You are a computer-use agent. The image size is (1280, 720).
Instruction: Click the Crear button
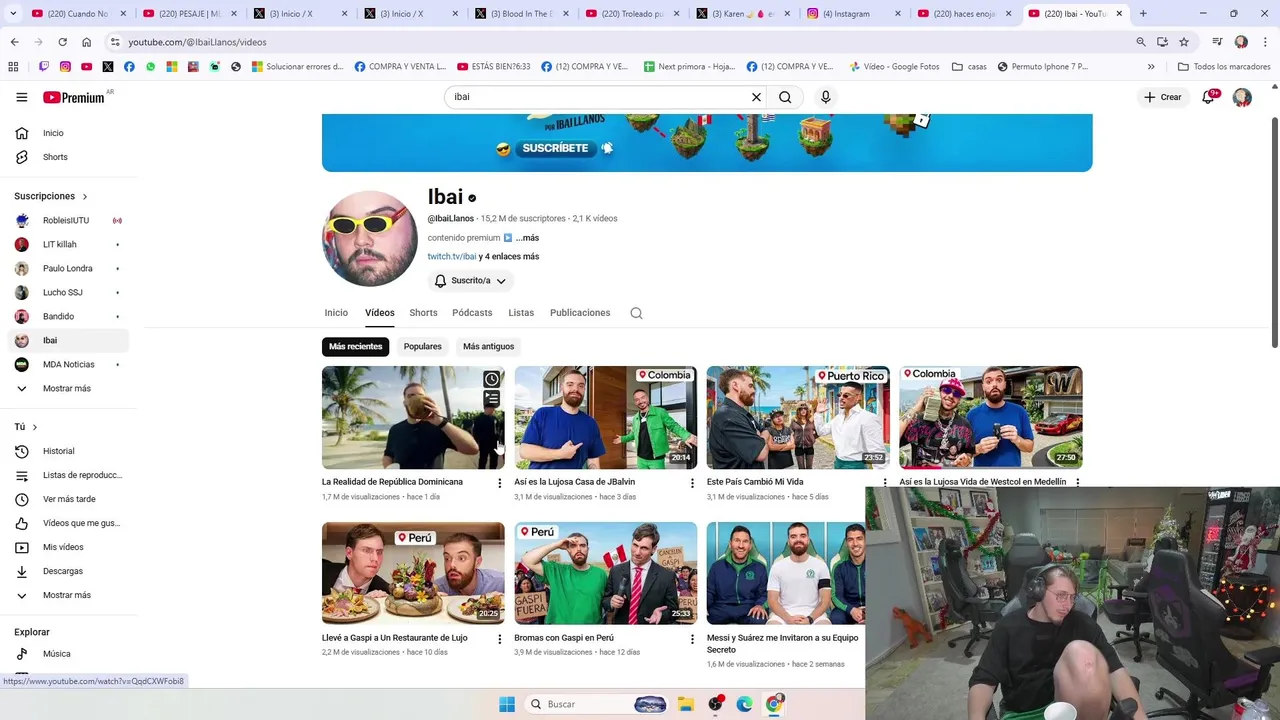coord(1163,97)
